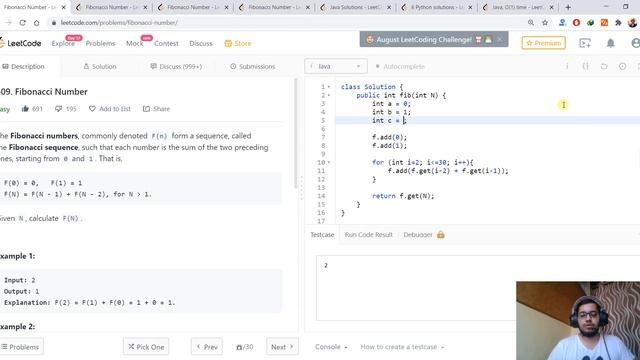
Task: Bookmark this page with star icon
Action: 545,23
